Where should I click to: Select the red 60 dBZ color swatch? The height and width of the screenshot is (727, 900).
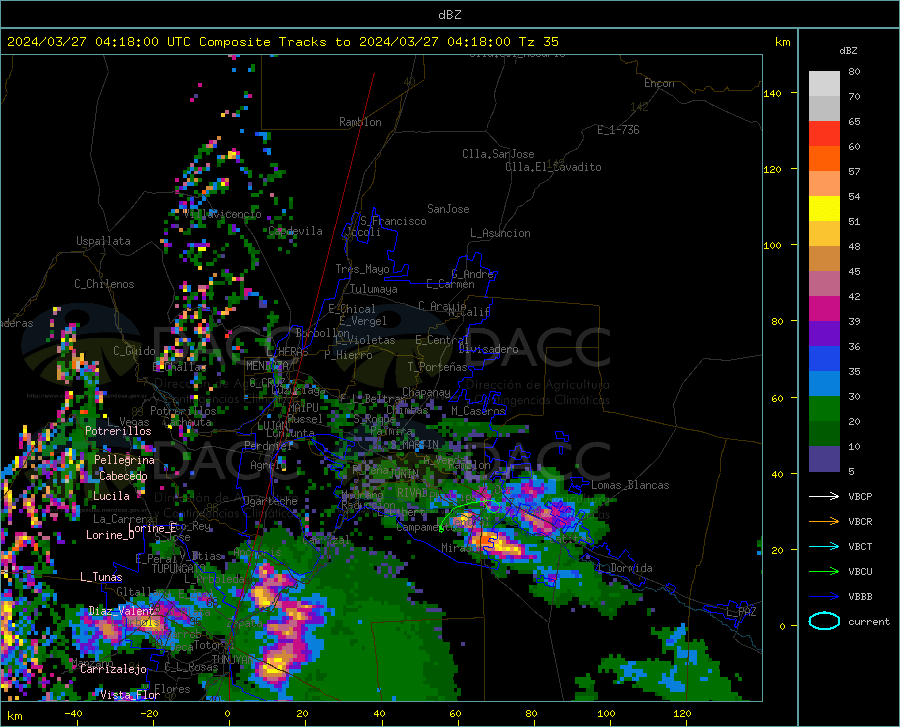point(824,134)
